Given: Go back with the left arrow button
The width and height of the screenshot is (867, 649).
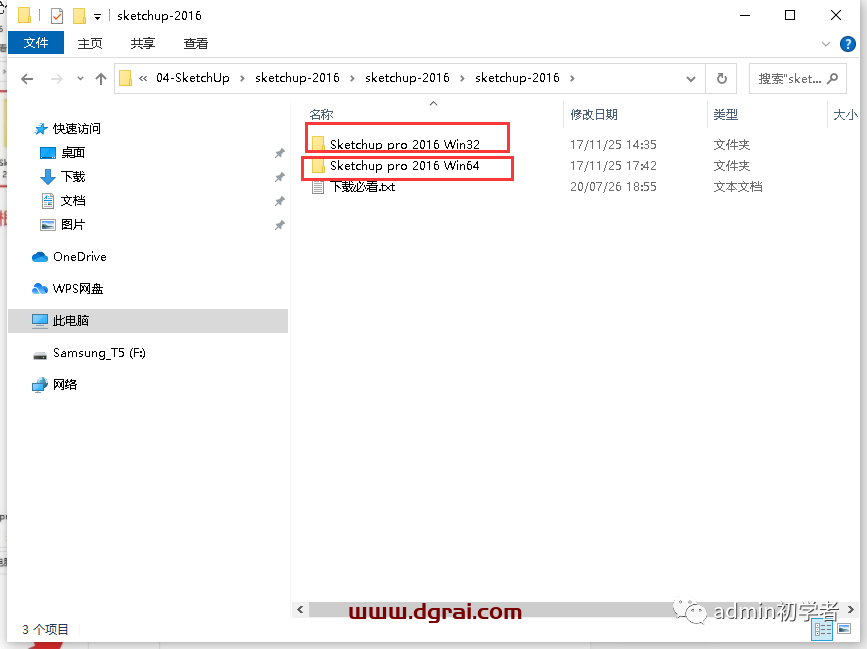Looking at the screenshot, I should tap(27, 79).
